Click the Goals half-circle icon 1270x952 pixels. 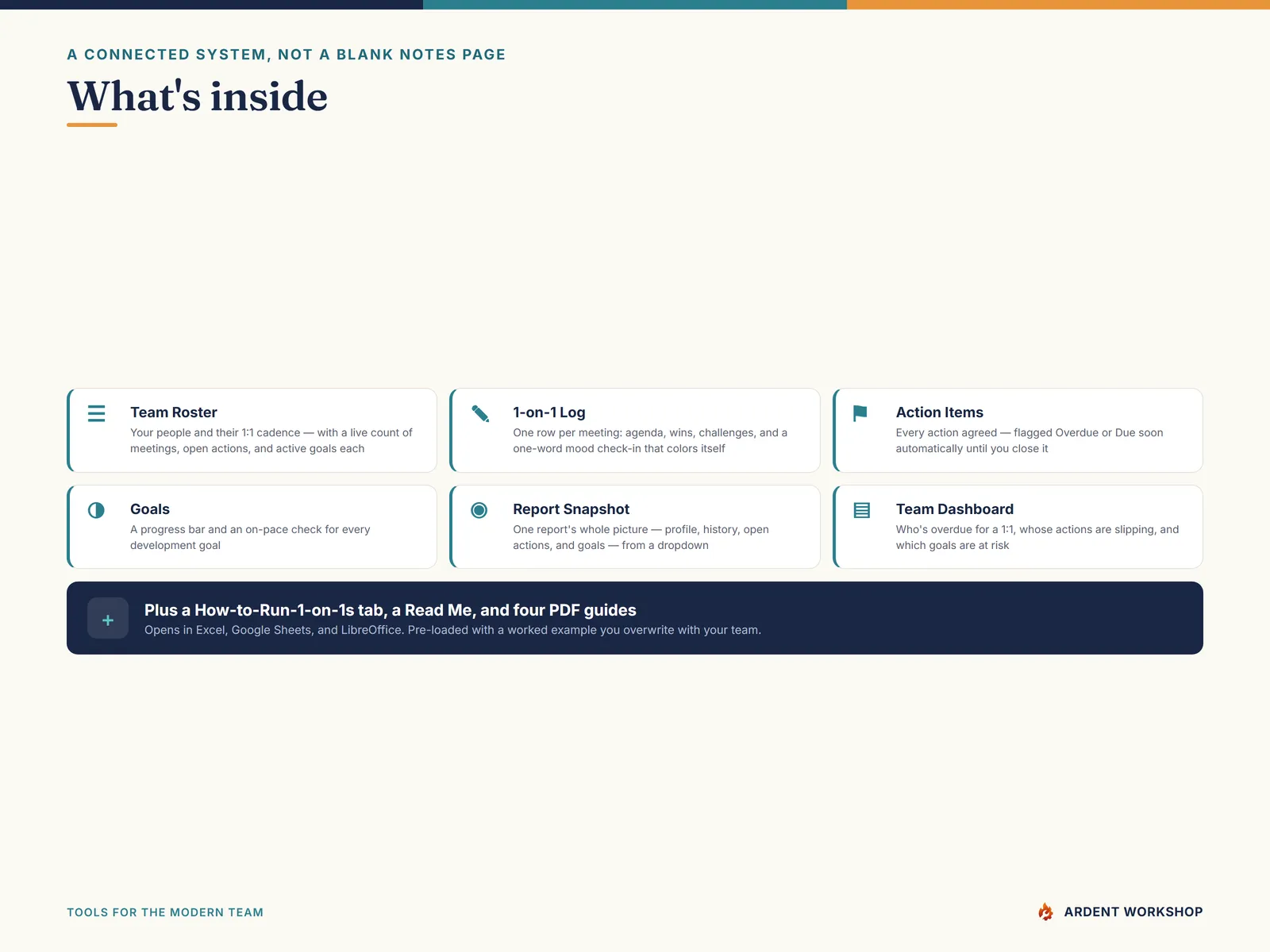click(96, 510)
